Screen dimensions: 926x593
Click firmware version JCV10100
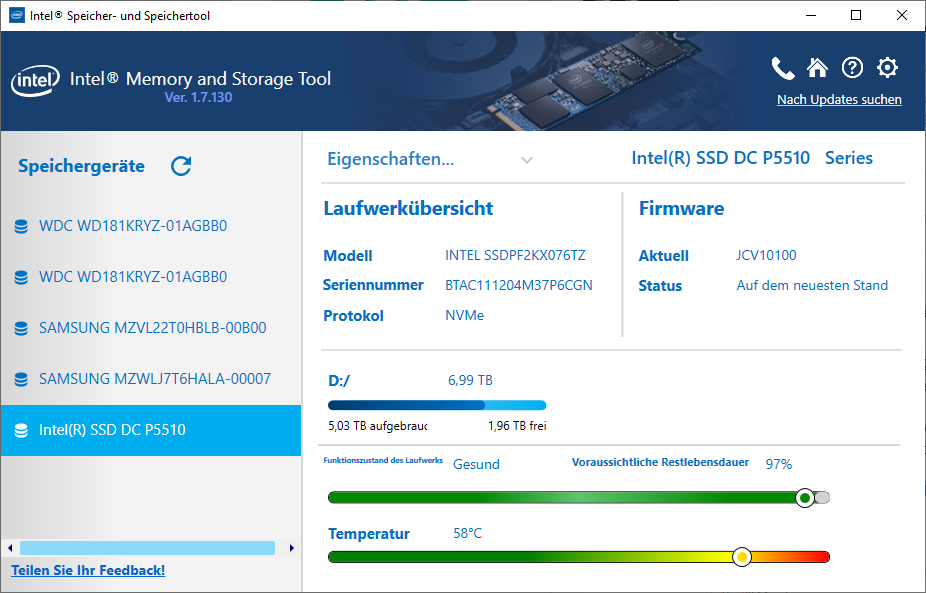pos(766,255)
